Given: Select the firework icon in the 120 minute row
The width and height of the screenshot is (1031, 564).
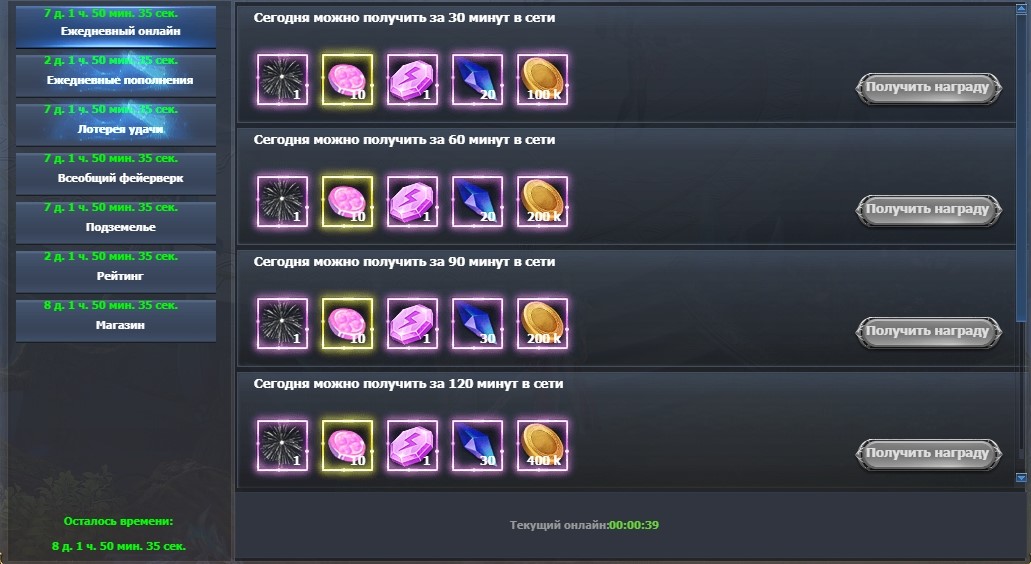Looking at the screenshot, I should coord(282,446).
